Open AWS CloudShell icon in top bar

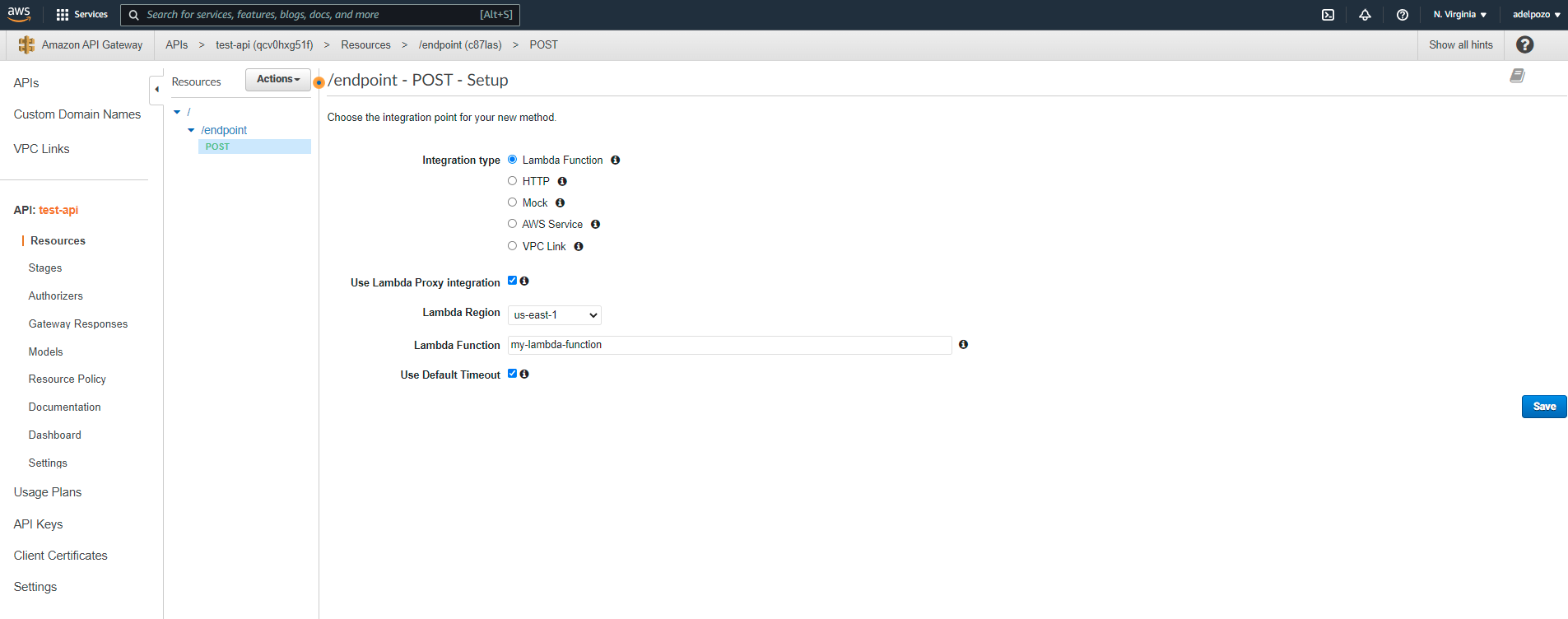pyautogui.click(x=1328, y=15)
